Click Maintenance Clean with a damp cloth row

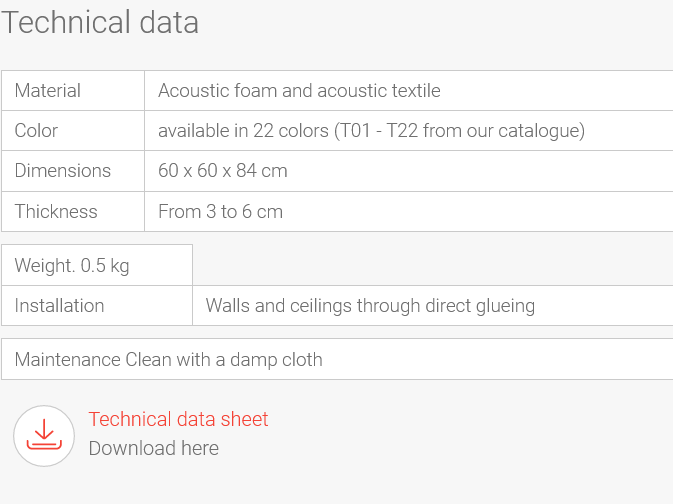pyautogui.click(x=337, y=359)
